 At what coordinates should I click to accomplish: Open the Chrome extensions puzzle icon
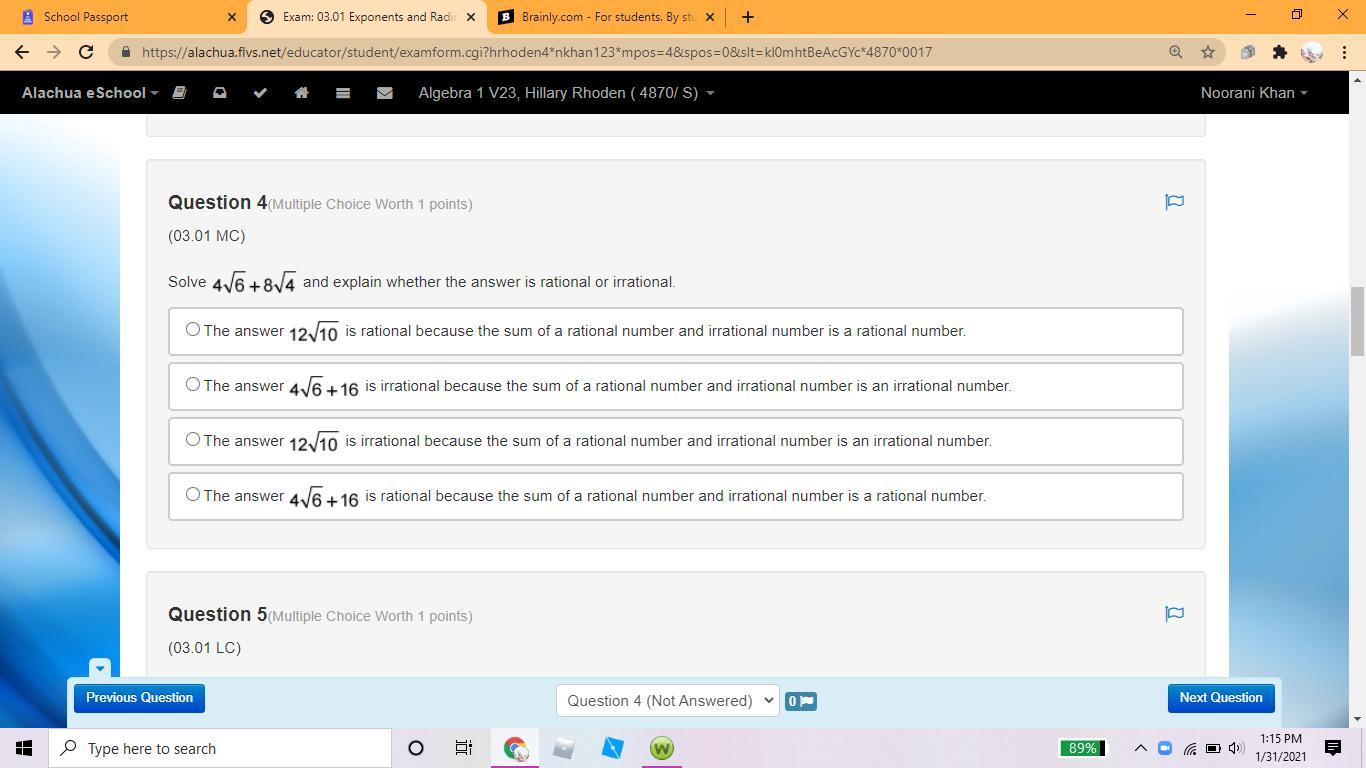pos(1279,52)
